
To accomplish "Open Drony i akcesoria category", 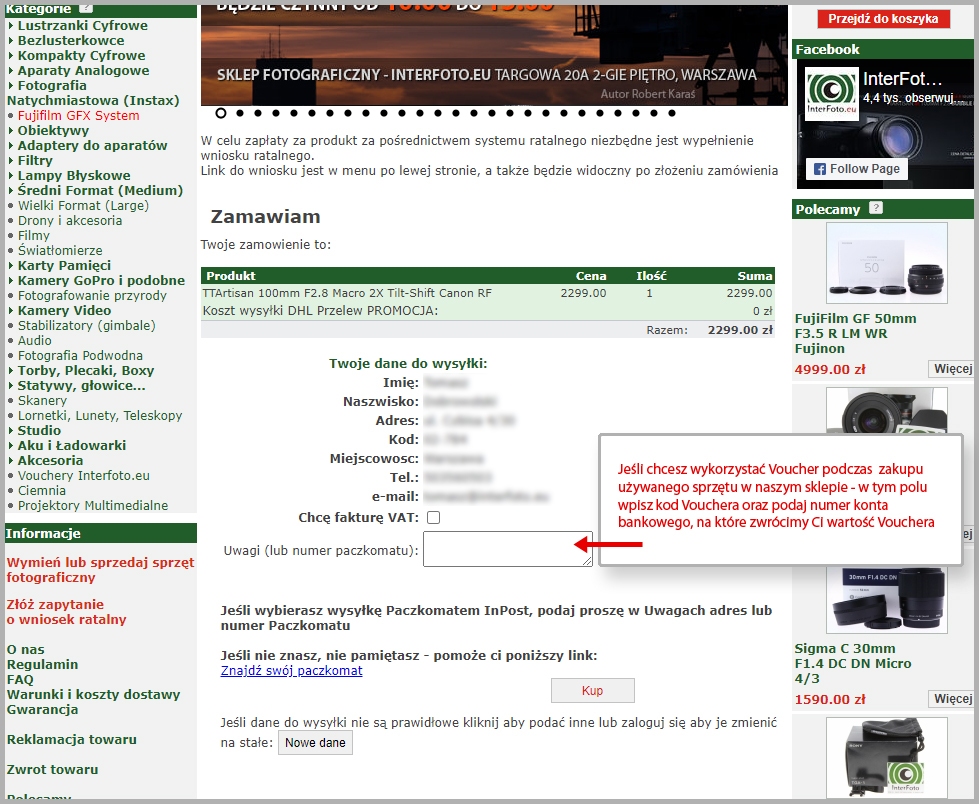I will pyautogui.click(x=70, y=220).
